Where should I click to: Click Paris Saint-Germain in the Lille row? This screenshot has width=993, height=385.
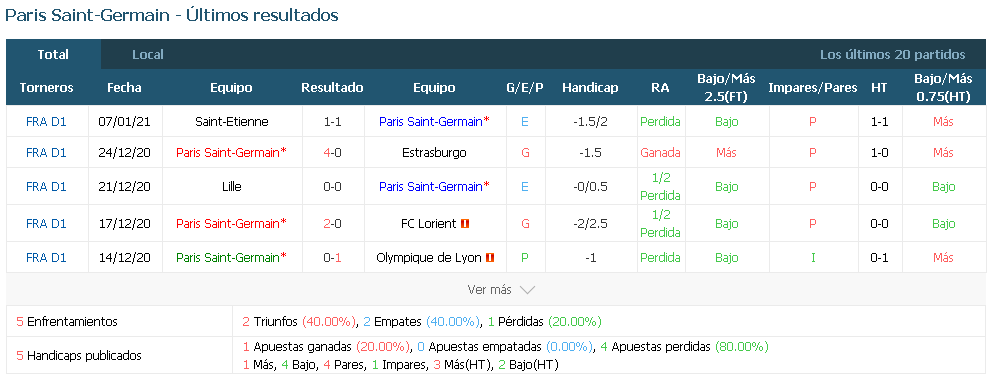click(x=434, y=187)
